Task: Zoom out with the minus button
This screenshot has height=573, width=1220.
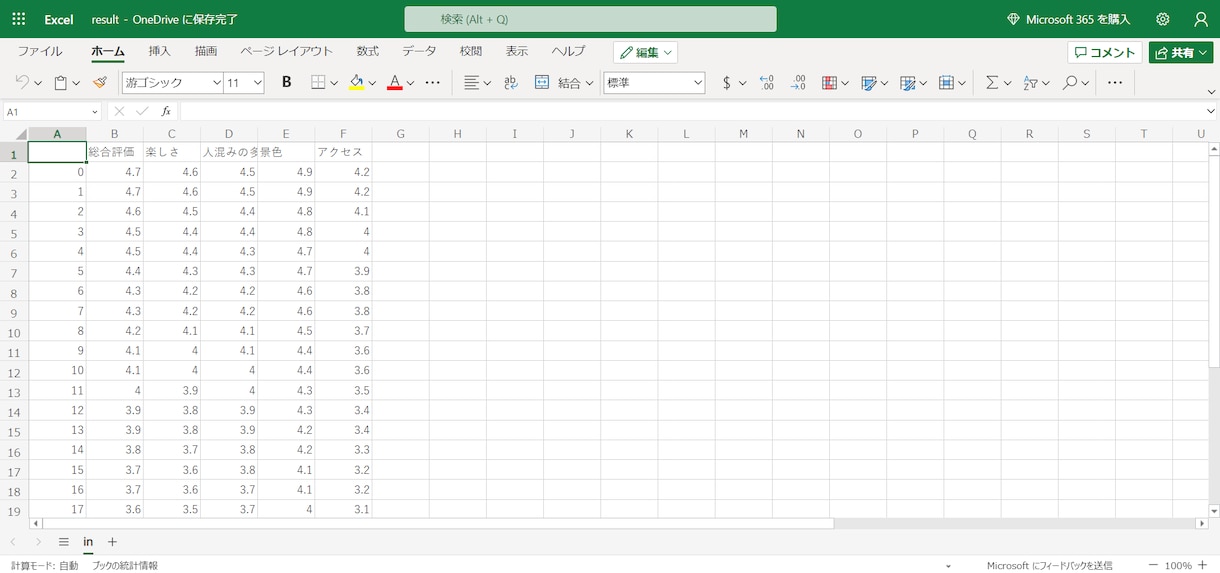Action: (x=1153, y=565)
